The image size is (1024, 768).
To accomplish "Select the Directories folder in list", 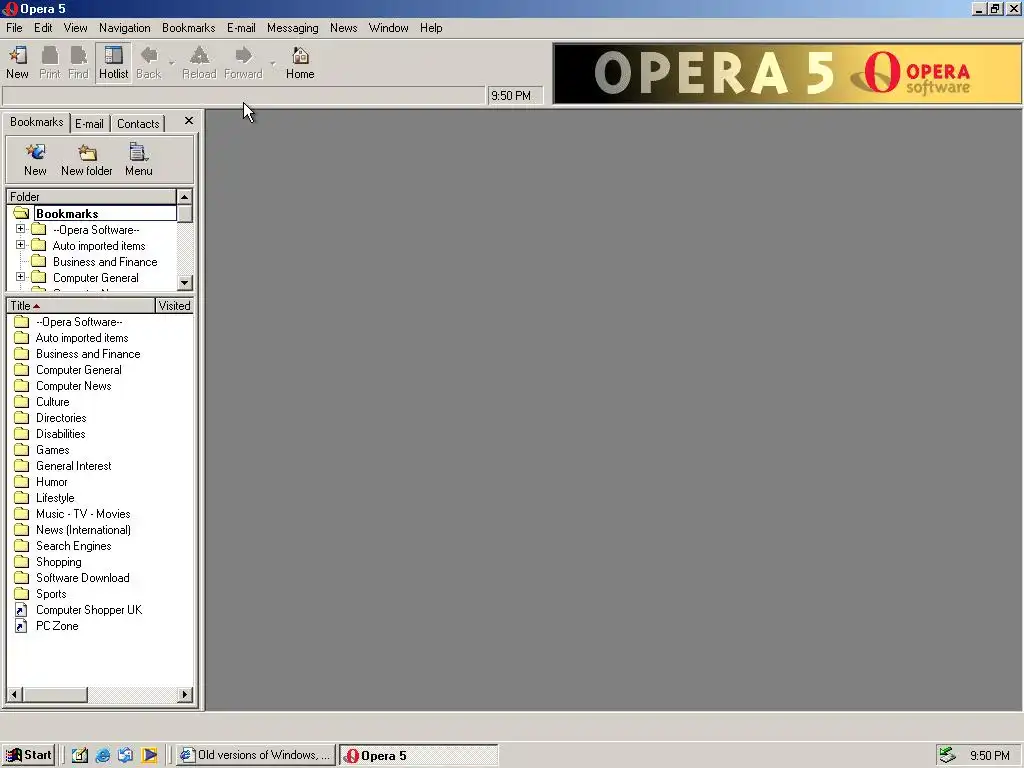I will (x=61, y=418).
